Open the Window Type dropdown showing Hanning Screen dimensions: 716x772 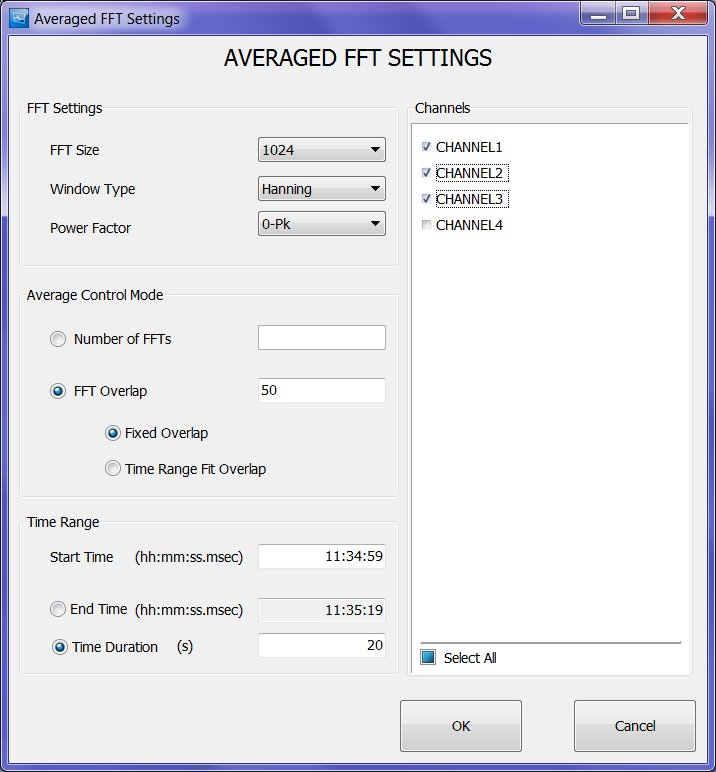(x=322, y=189)
